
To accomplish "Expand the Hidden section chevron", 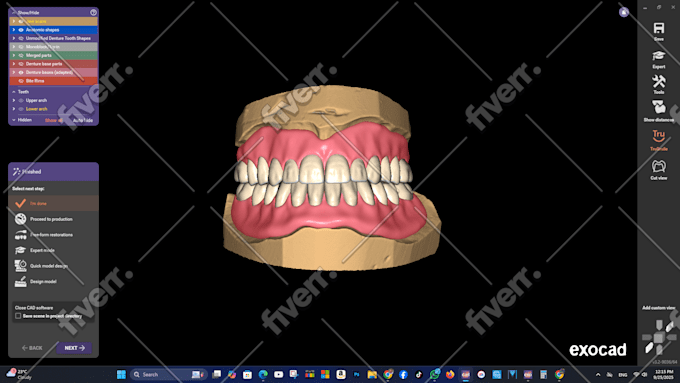I will point(14,120).
